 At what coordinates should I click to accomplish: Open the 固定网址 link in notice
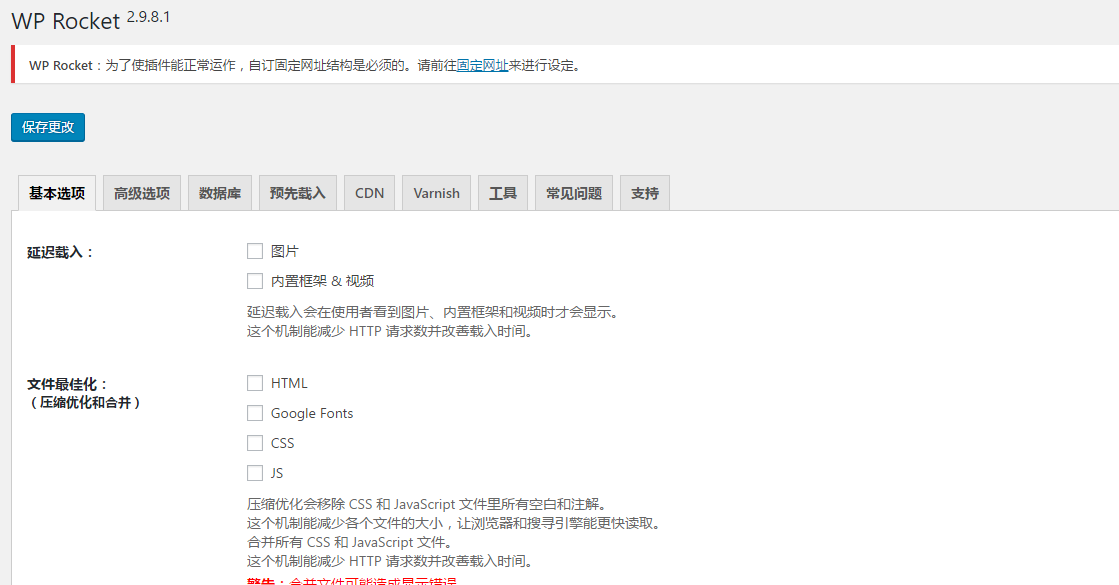pyautogui.click(x=482, y=66)
